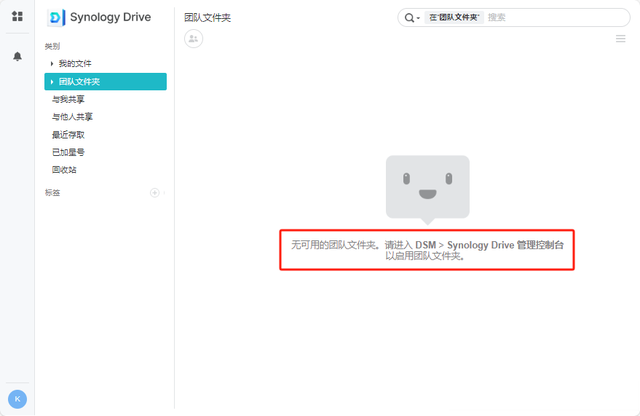Viewport: 640px width, 416px height.
Task: Click the Synology Drive title text
Action: click(x=111, y=17)
